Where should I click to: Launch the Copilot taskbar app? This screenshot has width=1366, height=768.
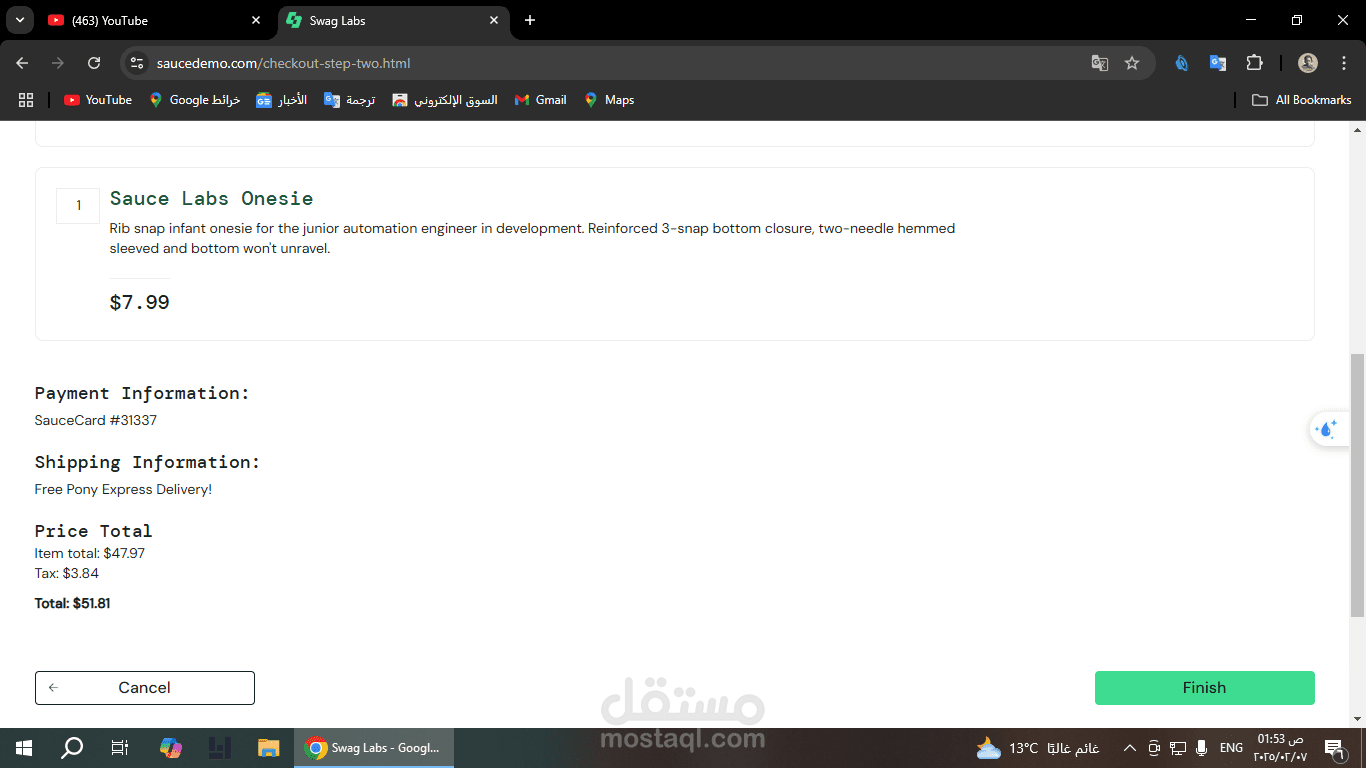(171, 748)
